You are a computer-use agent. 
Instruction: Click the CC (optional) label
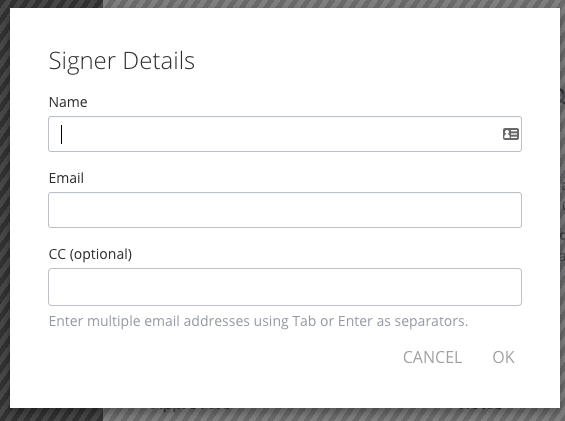coord(90,254)
